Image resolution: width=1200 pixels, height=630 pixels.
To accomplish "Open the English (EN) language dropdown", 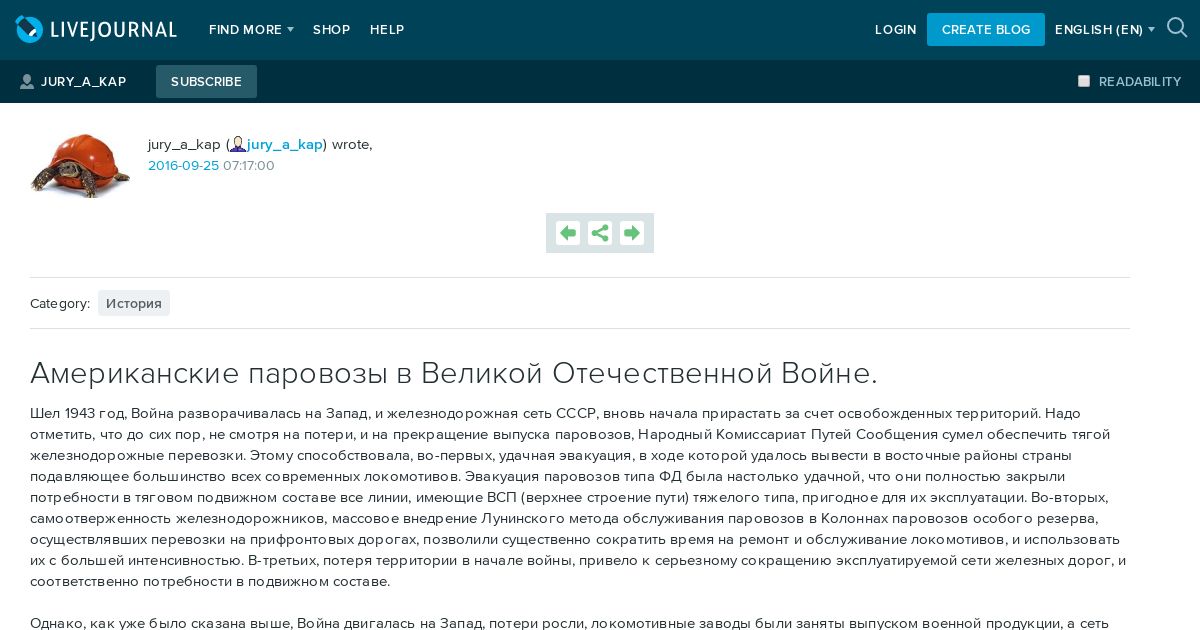I will pos(1104,30).
